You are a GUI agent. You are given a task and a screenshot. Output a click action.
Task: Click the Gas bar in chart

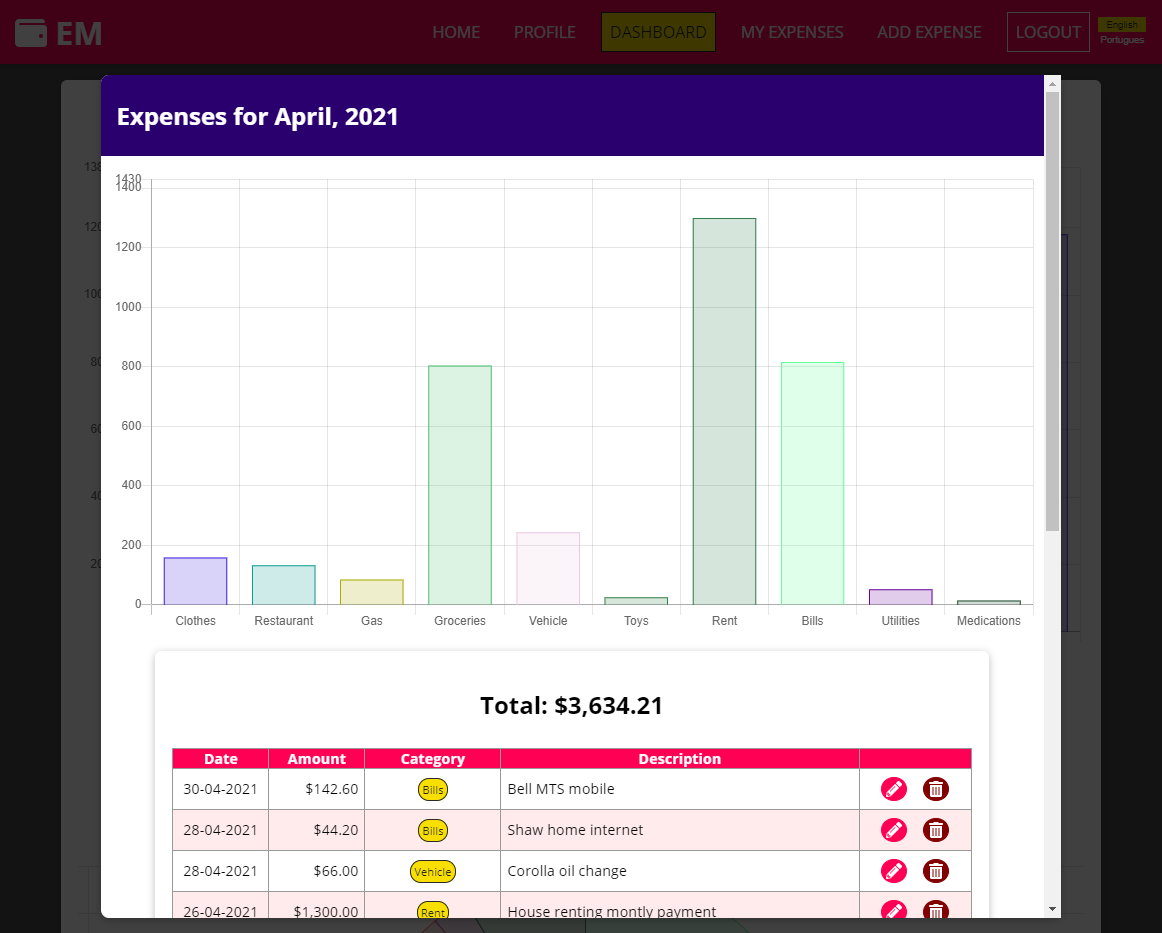[x=371, y=592]
